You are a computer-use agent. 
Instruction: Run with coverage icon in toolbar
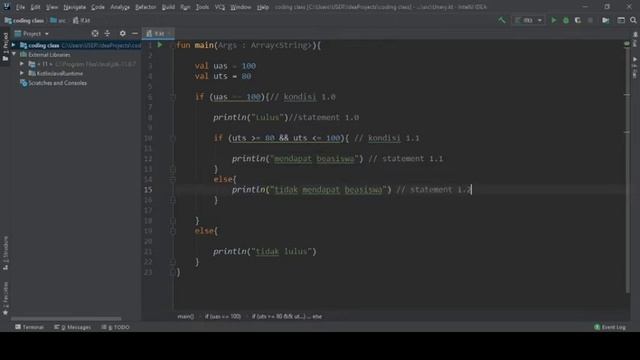(x=578, y=20)
